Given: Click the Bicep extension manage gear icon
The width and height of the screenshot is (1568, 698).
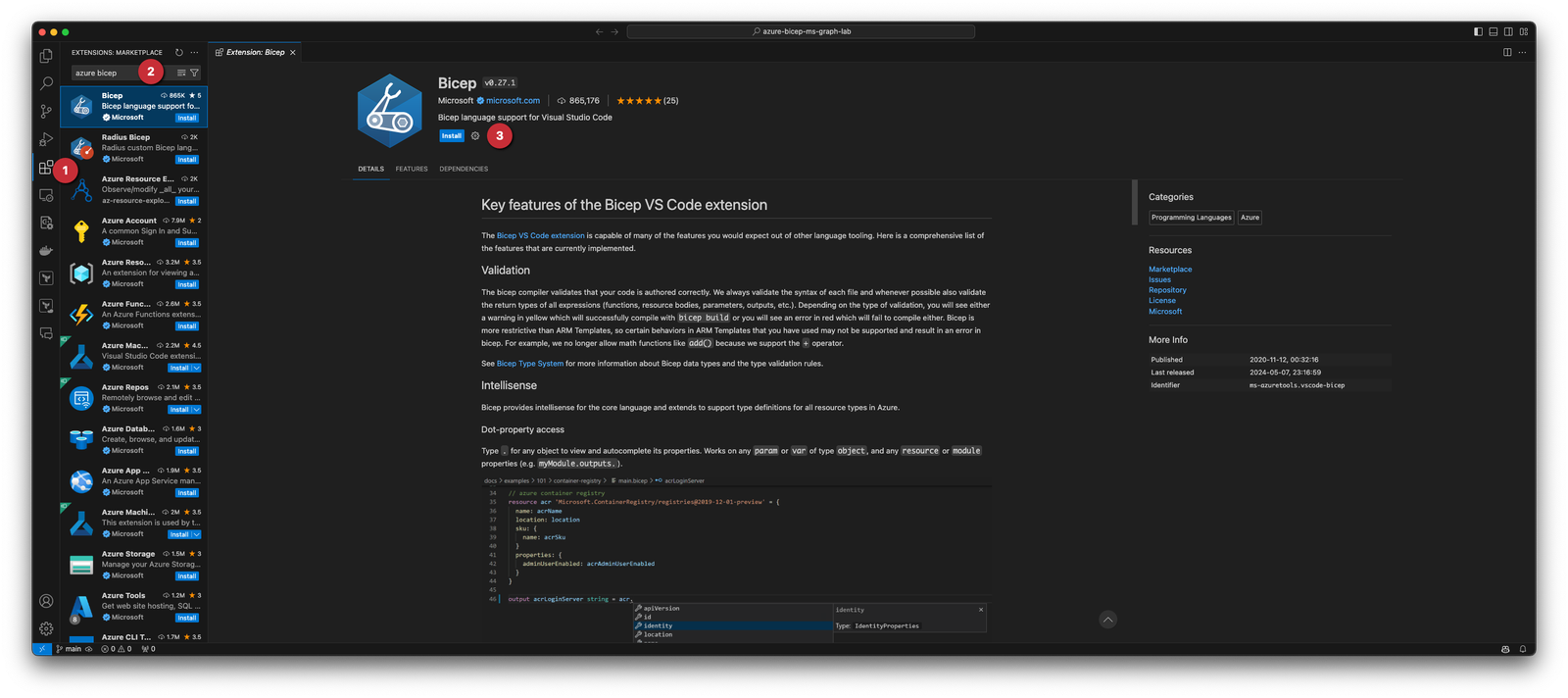Looking at the screenshot, I should tap(475, 136).
